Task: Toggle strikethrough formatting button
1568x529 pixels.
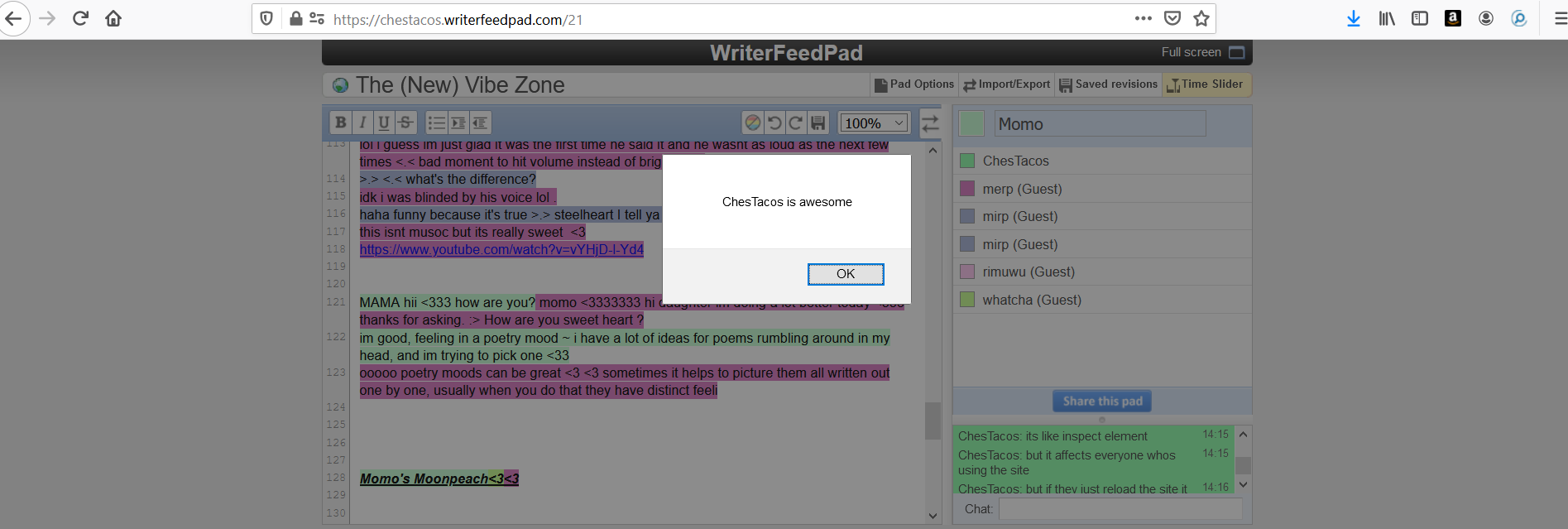Action: pyautogui.click(x=405, y=123)
